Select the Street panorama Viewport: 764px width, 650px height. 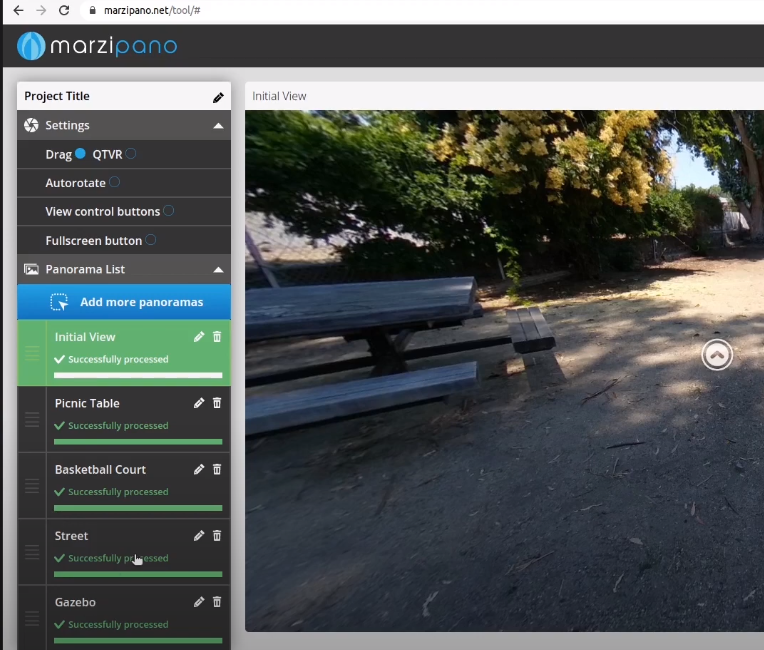click(124, 552)
